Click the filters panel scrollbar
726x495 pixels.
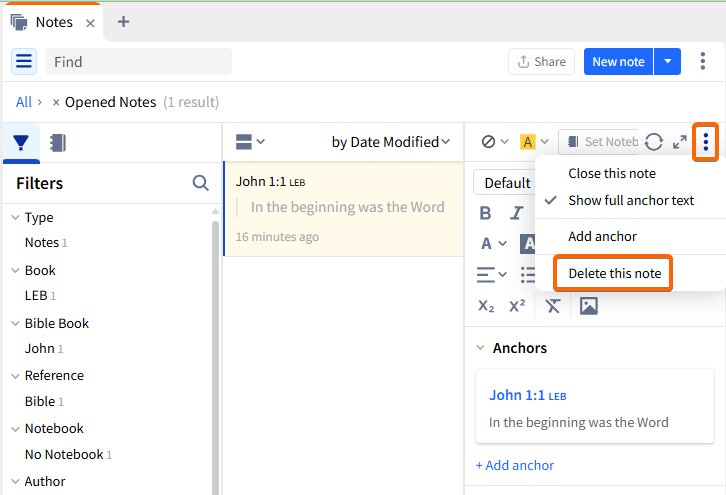click(215, 357)
